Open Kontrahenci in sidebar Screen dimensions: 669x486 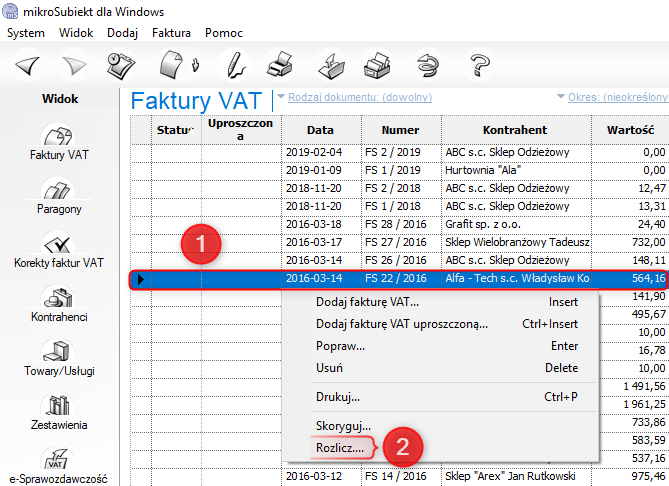59,306
